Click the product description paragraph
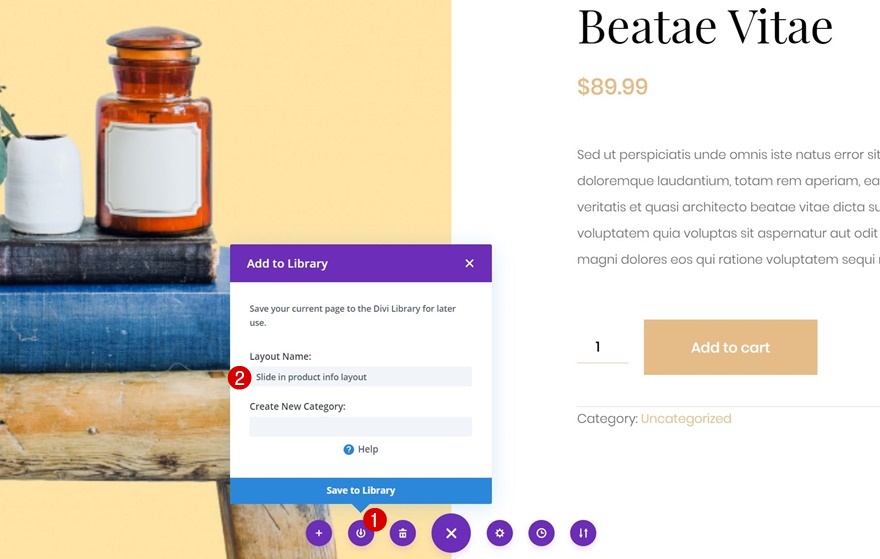880x559 pixels. [x=728, y=207]
